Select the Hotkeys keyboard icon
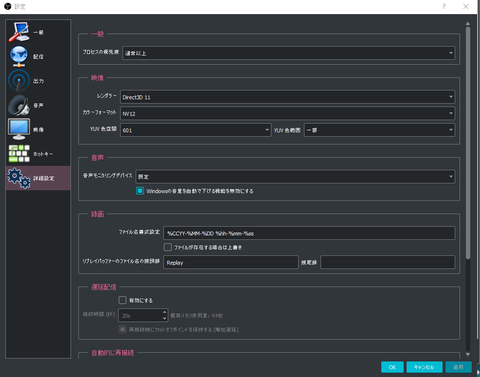Image resolution: width=480 pixels, height=377 pixels. [x=19, y=154]
